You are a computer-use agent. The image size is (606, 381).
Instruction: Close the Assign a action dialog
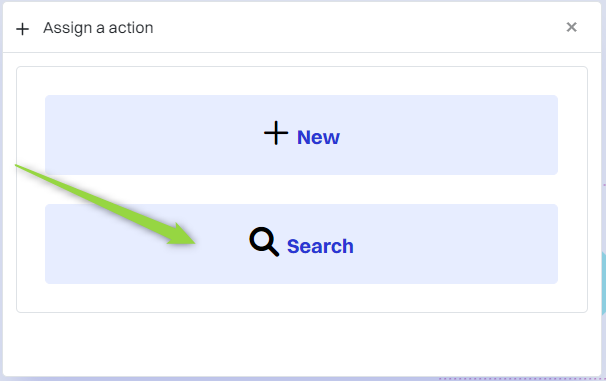[x=571, y=27]
